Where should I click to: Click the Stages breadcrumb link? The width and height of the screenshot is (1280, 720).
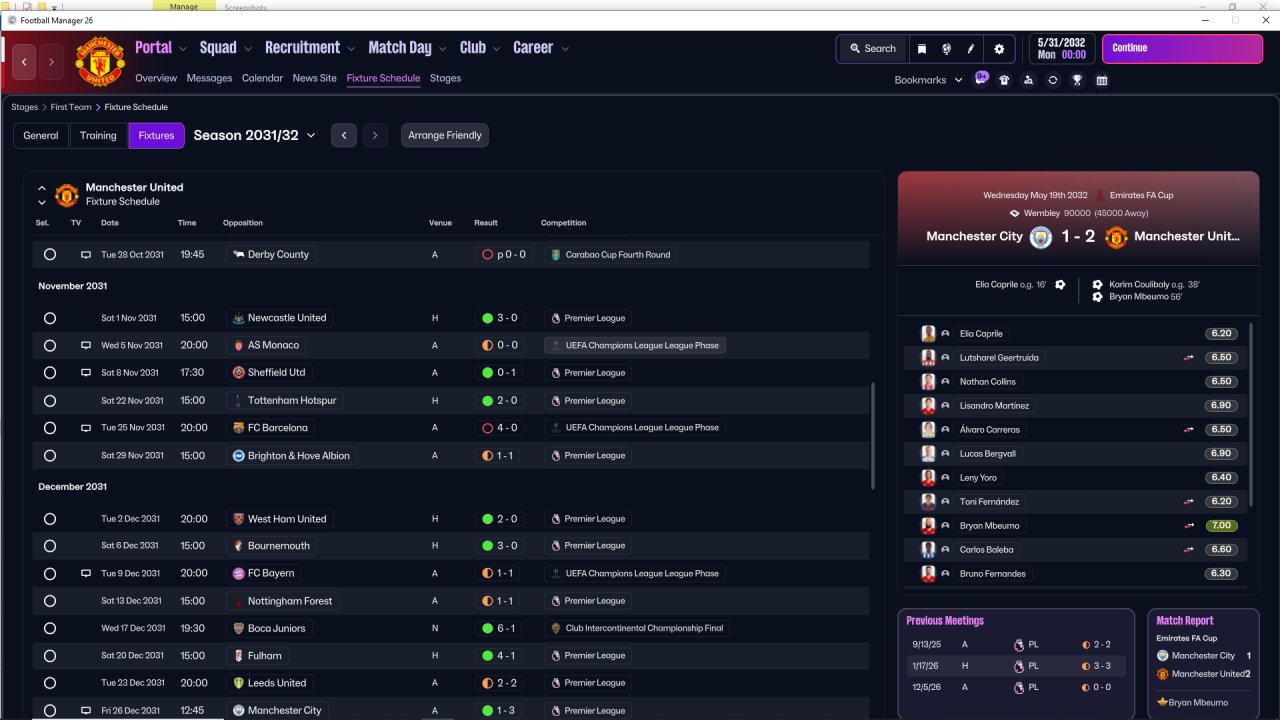[25, 107]
